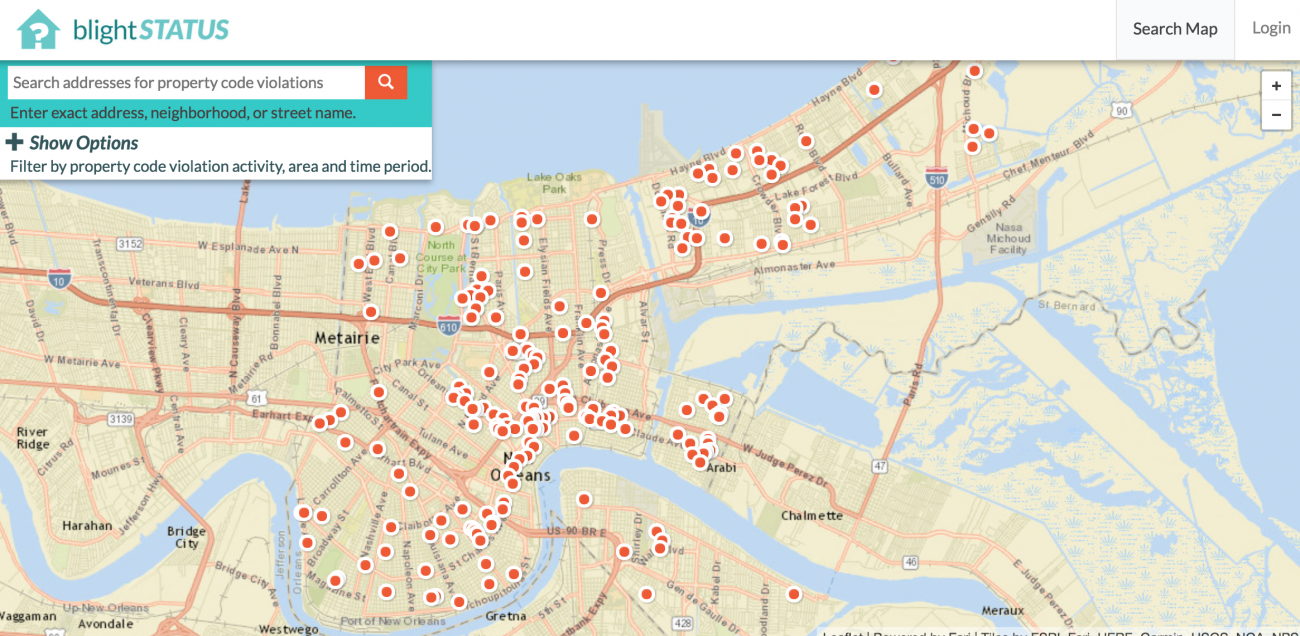Zoom out with the minus button
1300x636 pixels.
[1276, 114]
